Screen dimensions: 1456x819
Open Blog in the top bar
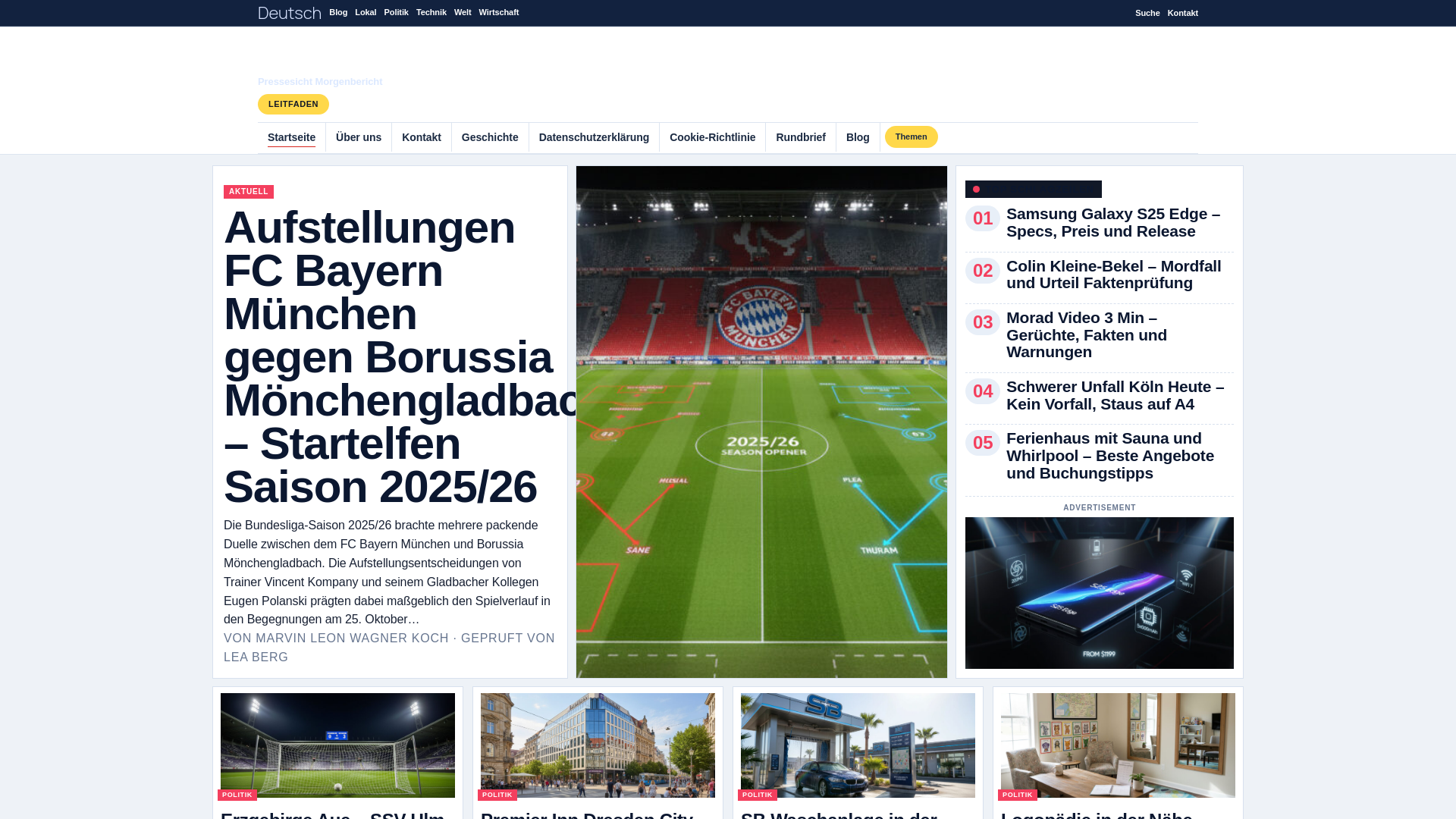(x=338, y=13)
